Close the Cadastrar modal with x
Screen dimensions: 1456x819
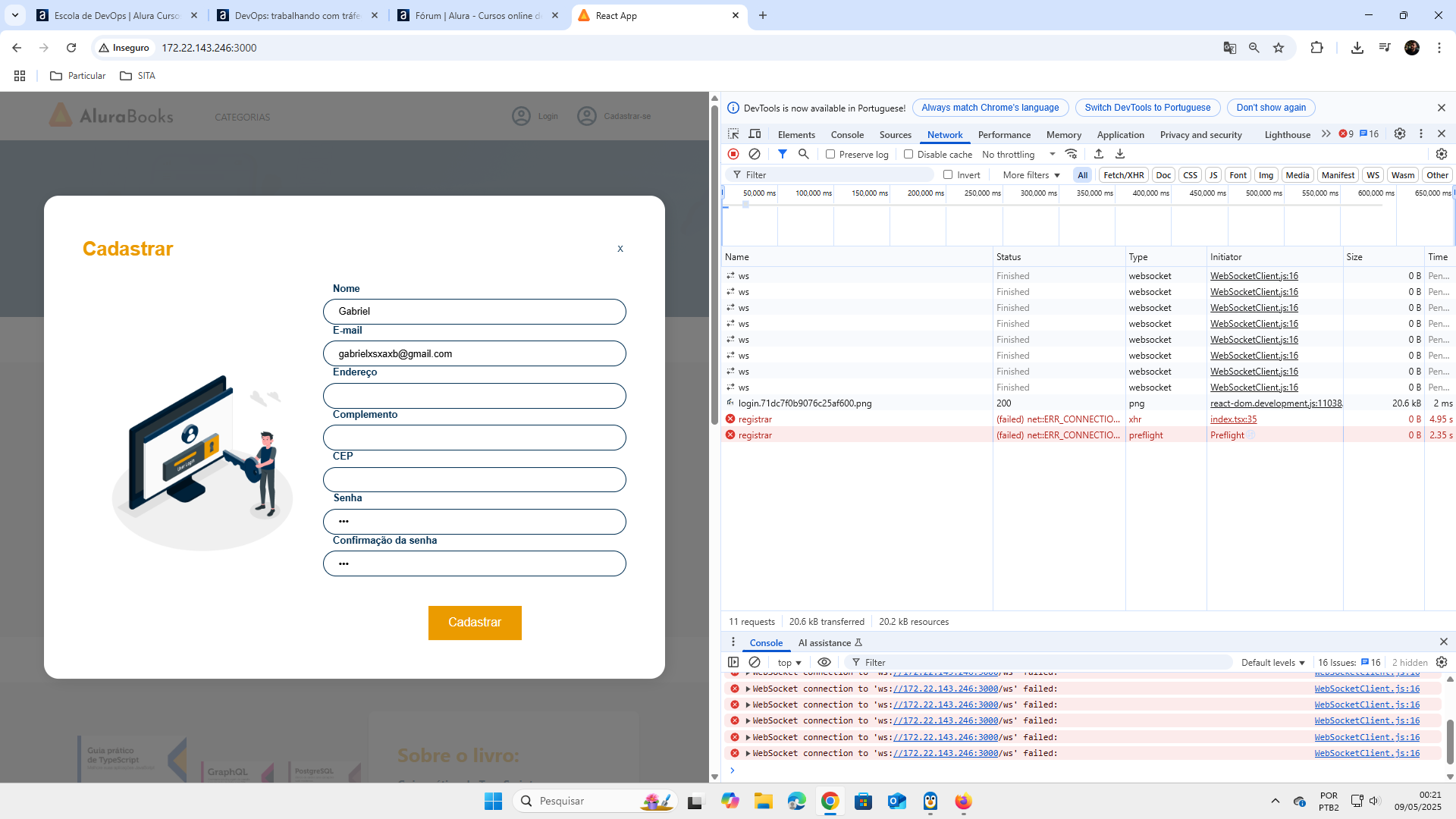point(620,249)
